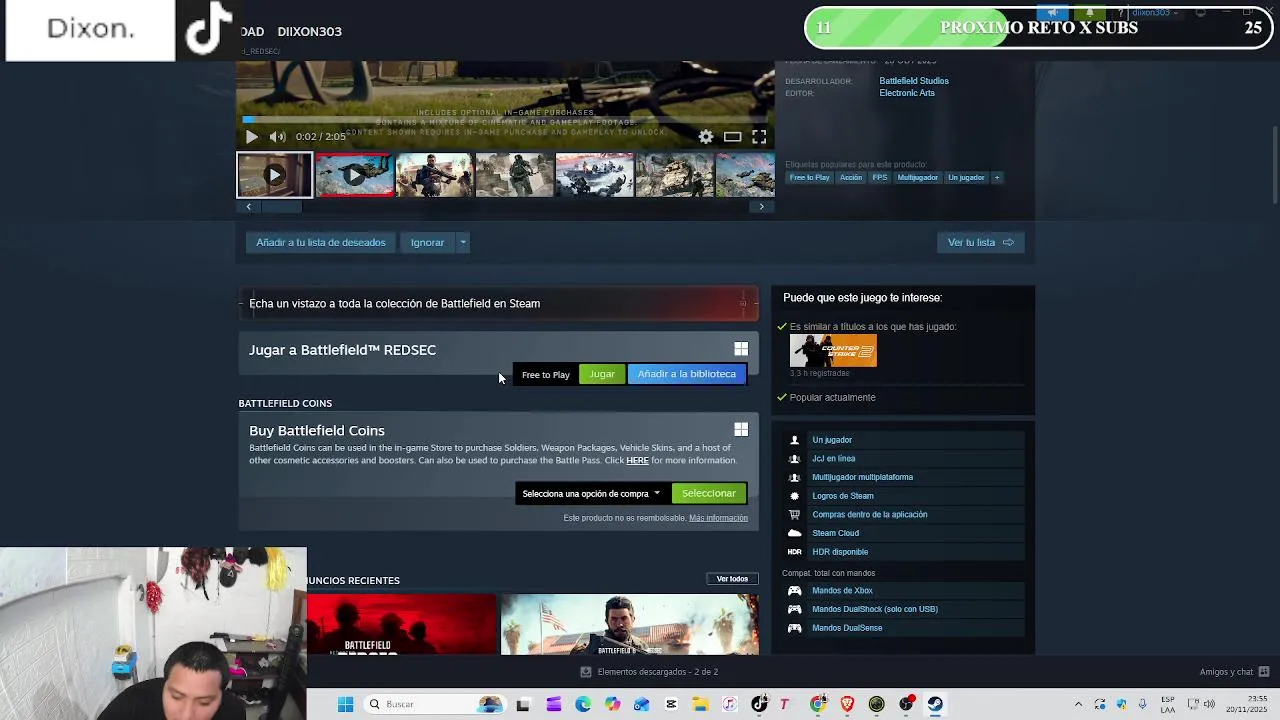This screenshot has width=1280, height=720.
Task: Open the HERE link in coins description
Action: point(637,460)
